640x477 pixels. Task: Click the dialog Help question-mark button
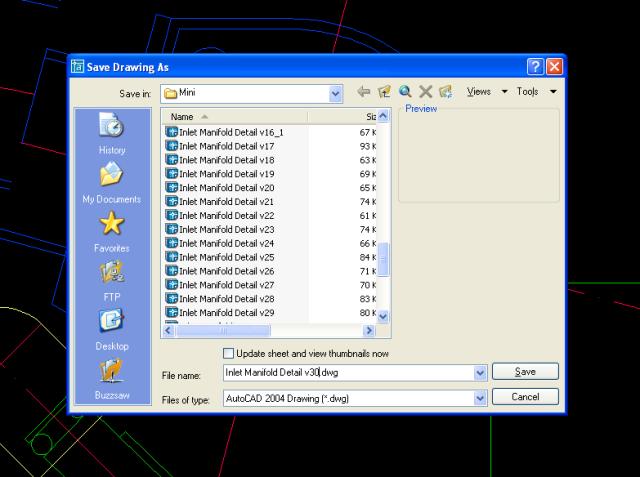[535, 67]
